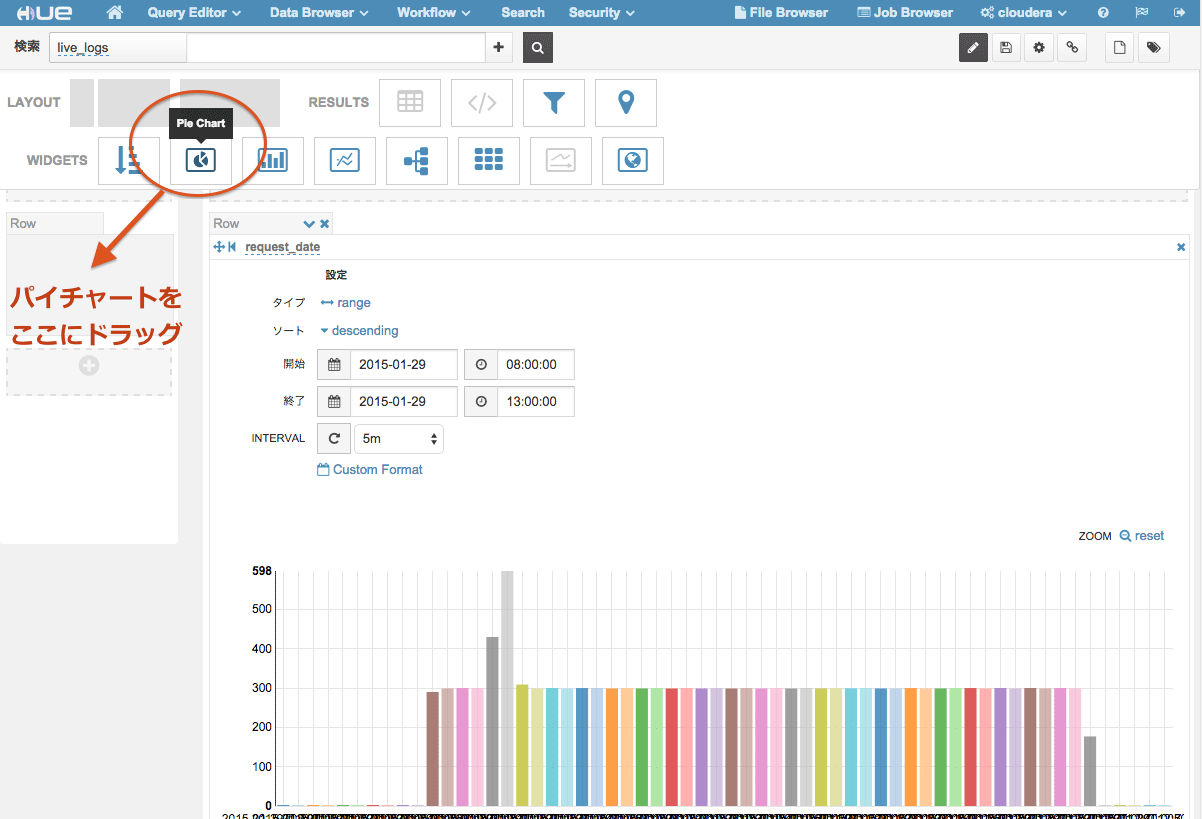Run search with magnifier button

coord(538,48)
